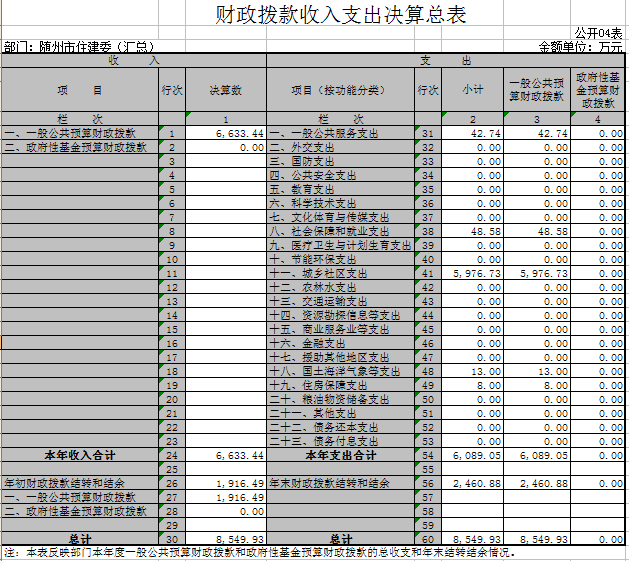Image resolution: width=629 pixels, height=561 pixels.
Task: Click the footnote beginning 注：本表反映
Action: (x=260, y=553)
